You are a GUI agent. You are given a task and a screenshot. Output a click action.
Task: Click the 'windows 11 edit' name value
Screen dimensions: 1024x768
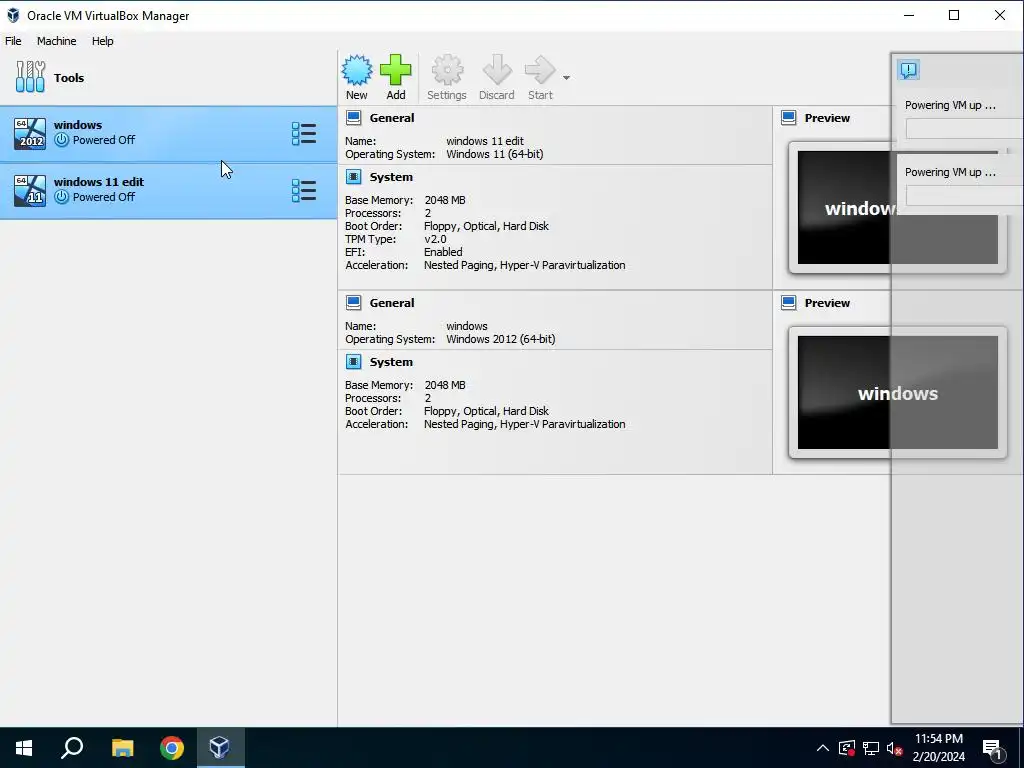pyautogui.click(x=485, y=141)
